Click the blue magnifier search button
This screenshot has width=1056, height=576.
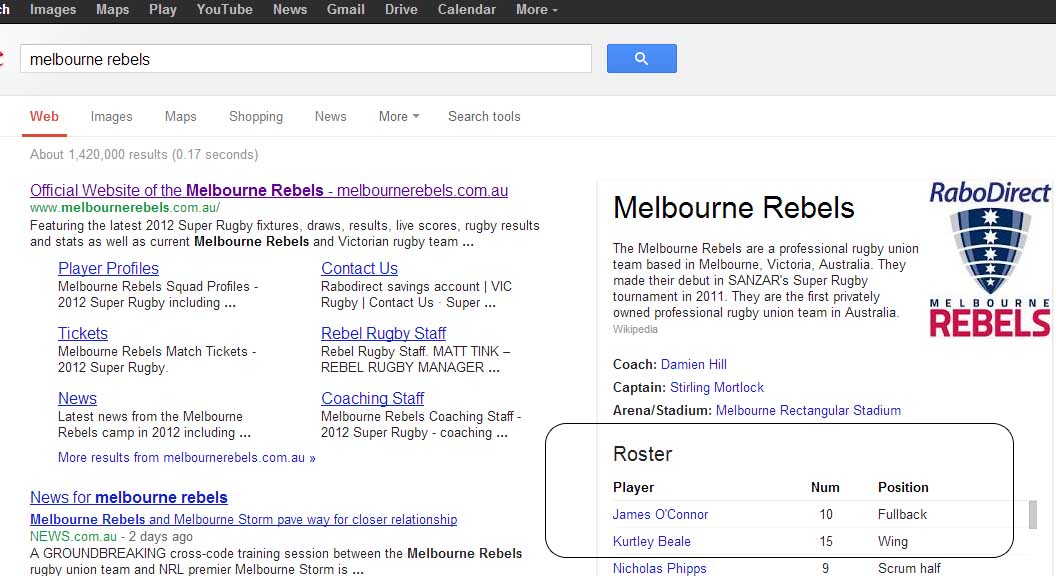coord(641,59)
